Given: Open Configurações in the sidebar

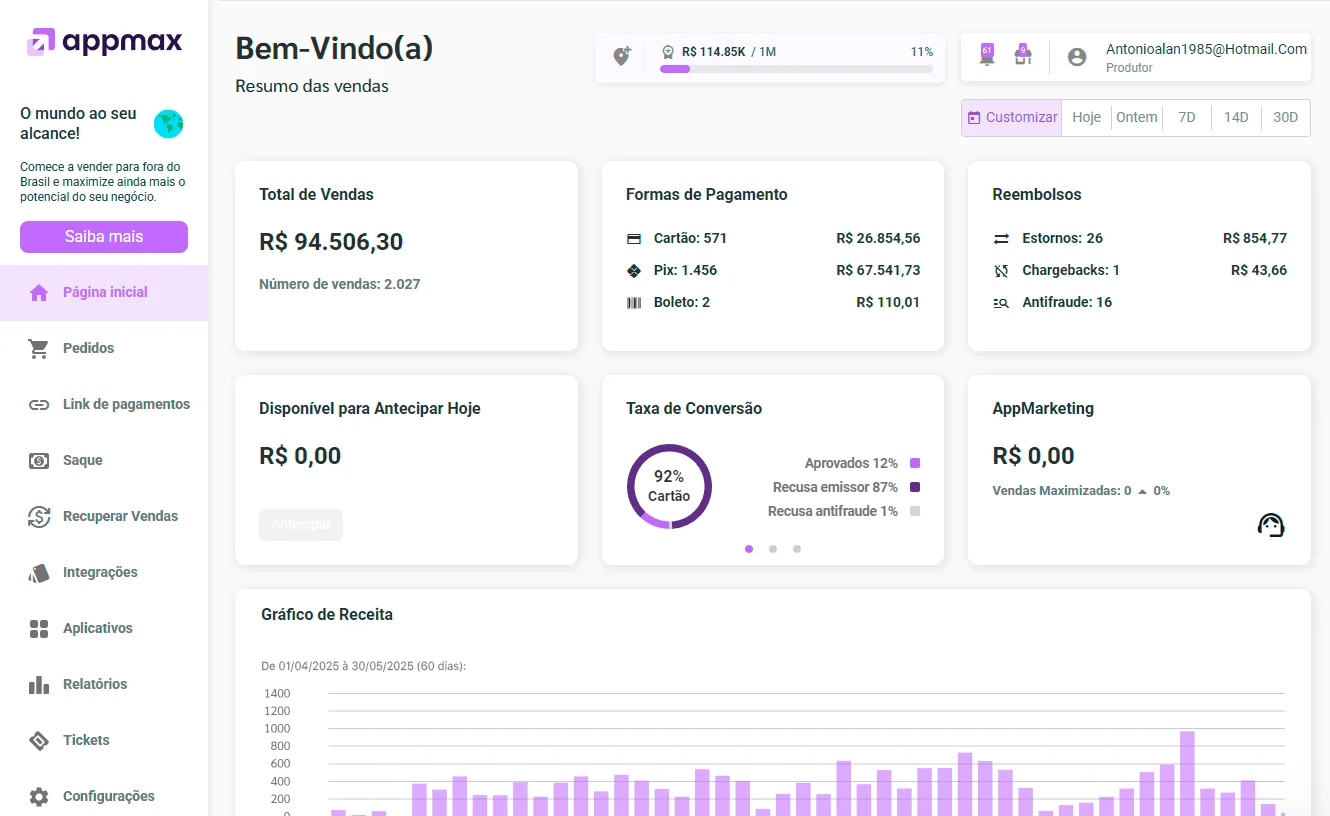Looking at the screenshot, I should (x=108, y=796).
